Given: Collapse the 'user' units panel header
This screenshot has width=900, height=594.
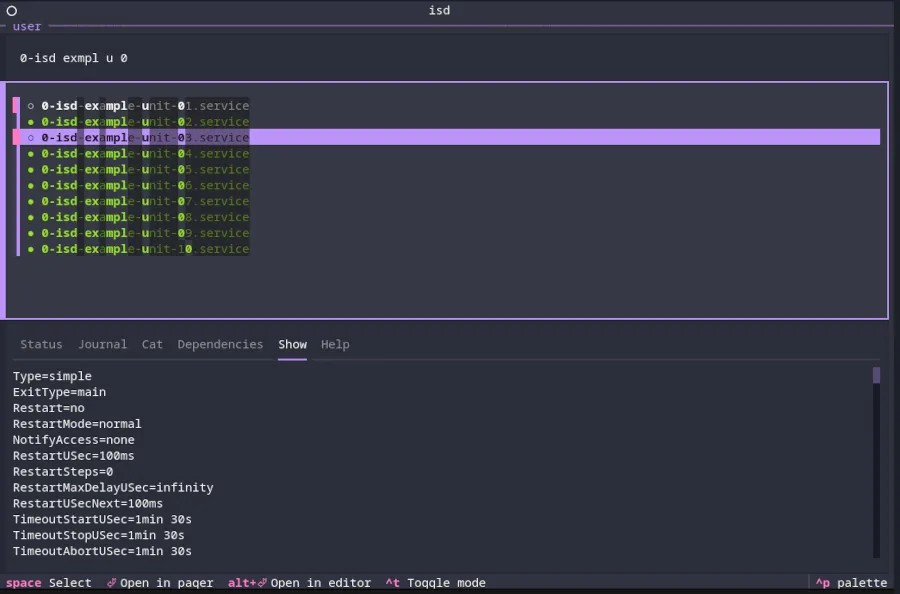Looking at the screenshot, I should pyautogui.click(x=26, y=26).
